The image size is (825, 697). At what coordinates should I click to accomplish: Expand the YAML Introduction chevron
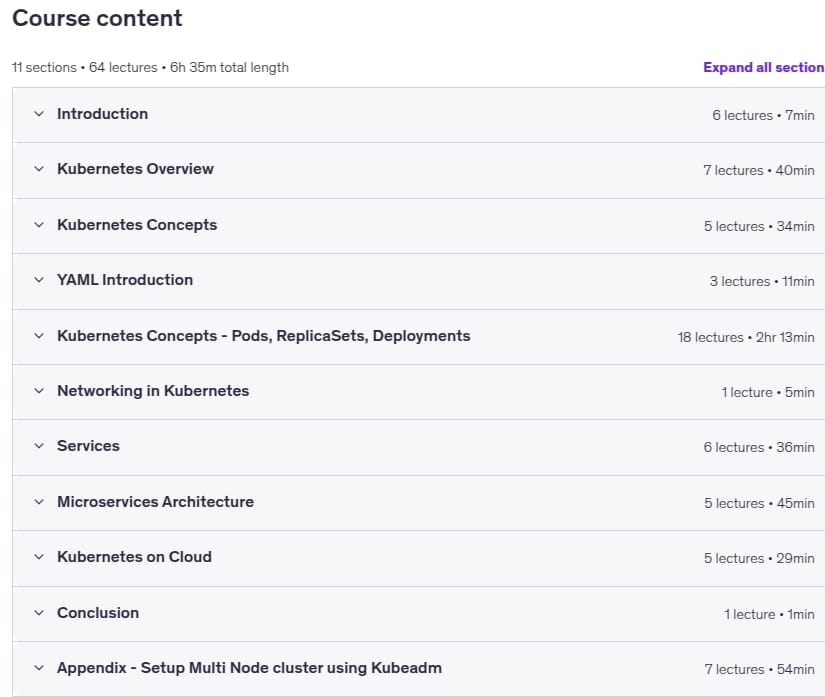[39, 280]
